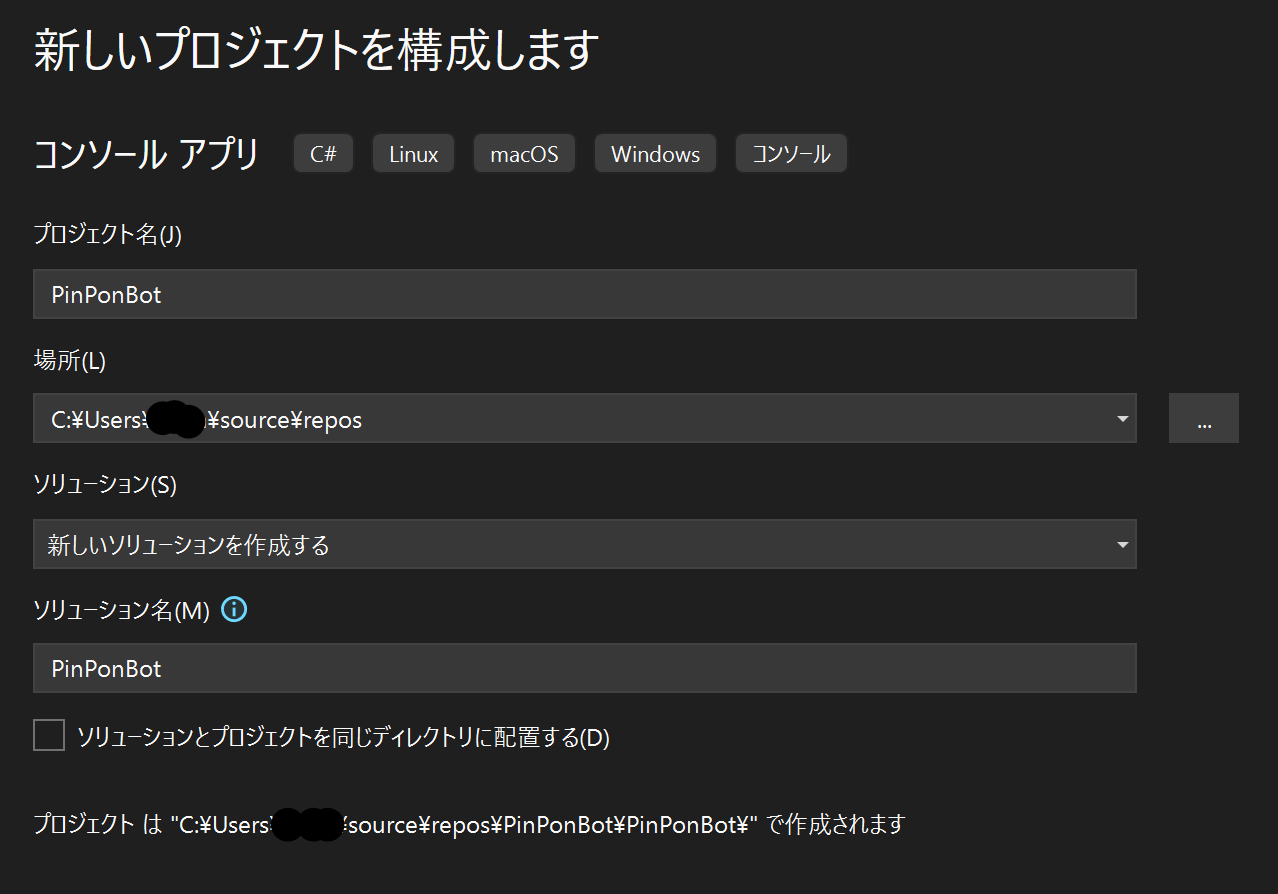Screen dimensions: 1278x894
Task: Click the same-directory checkbox label text
Action: click(343, 737)
